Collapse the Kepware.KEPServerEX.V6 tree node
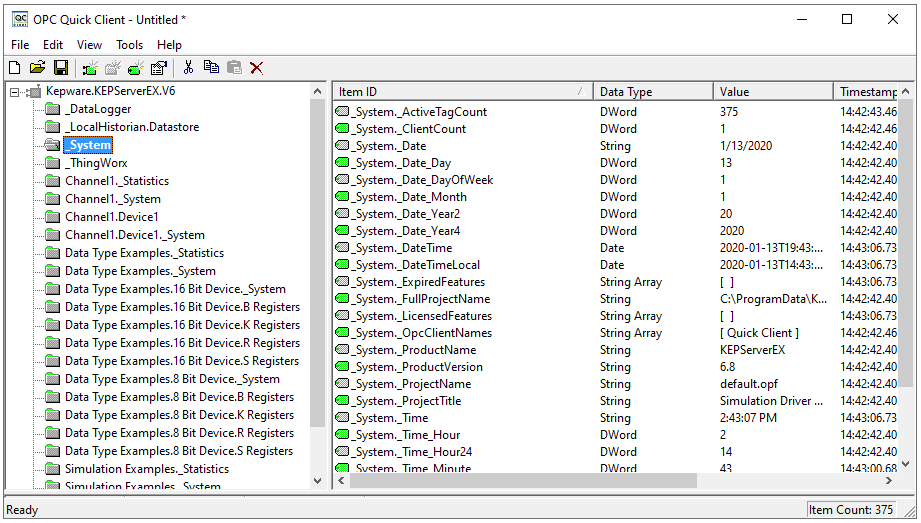This screenshot has height=523, width=921. (15, 92)
